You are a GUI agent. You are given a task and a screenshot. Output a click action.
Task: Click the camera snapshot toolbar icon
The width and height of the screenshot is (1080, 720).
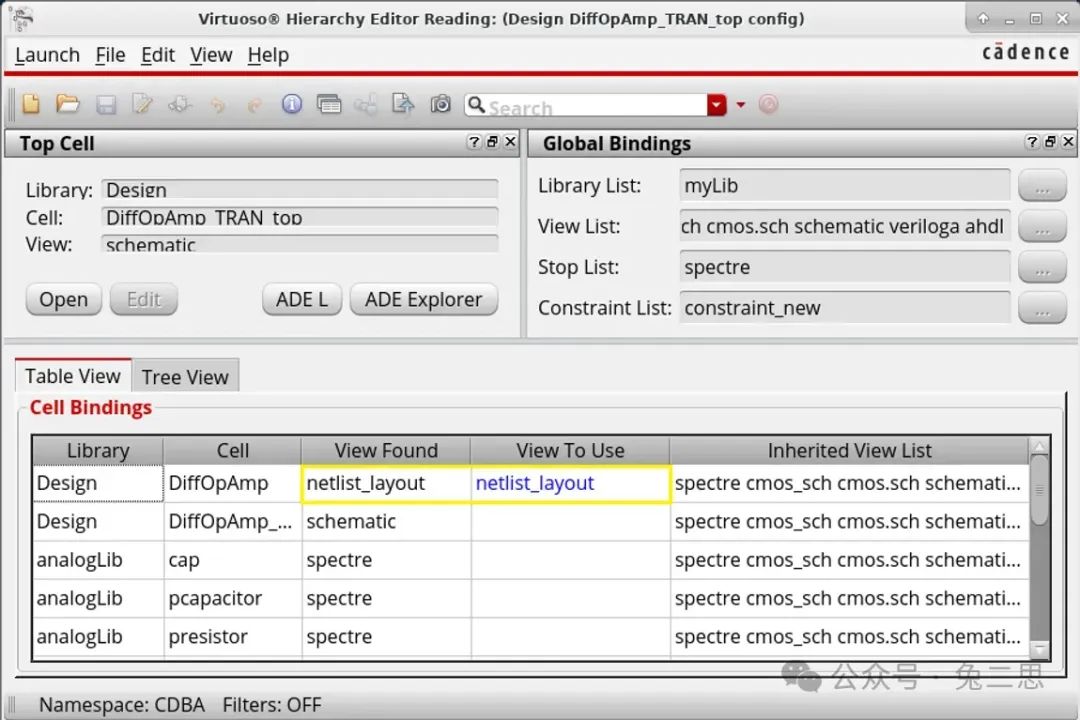pos(440,104)
